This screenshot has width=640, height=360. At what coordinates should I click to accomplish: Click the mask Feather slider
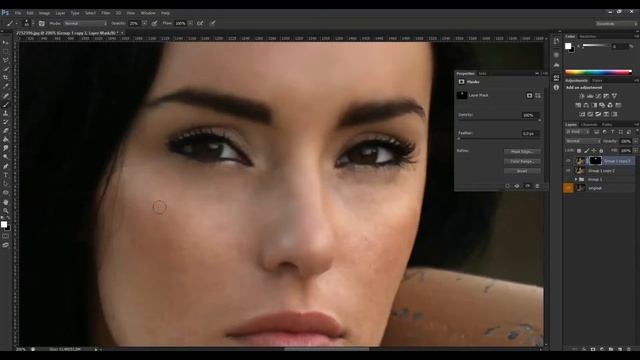500,139
